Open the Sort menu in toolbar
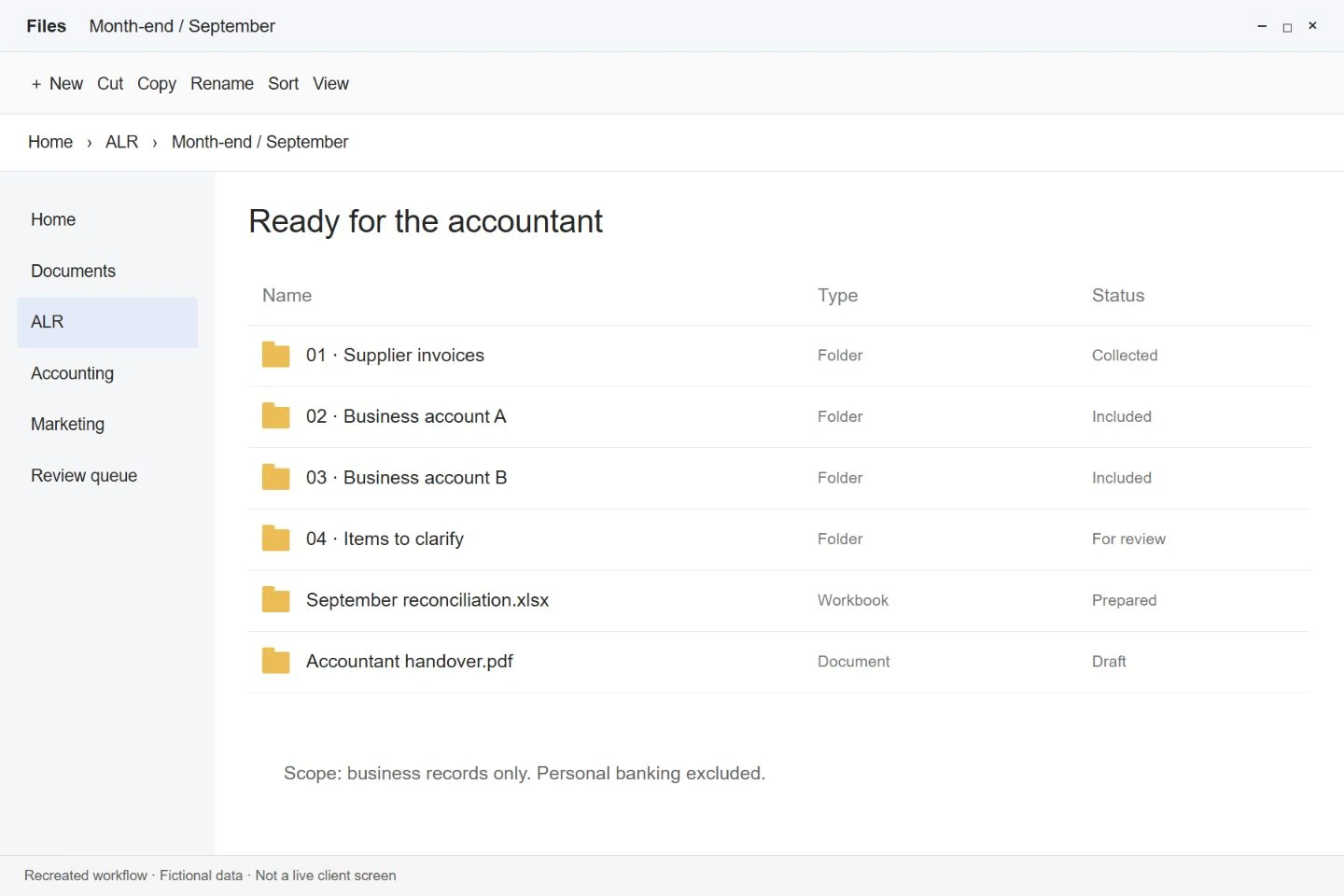 pyautogui.click(x=283, y=83)
